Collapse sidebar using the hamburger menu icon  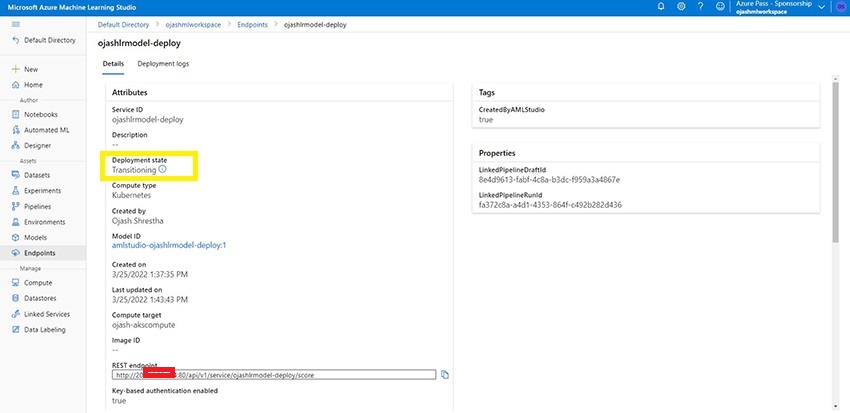pyautogui.click(x=16, y=24)
